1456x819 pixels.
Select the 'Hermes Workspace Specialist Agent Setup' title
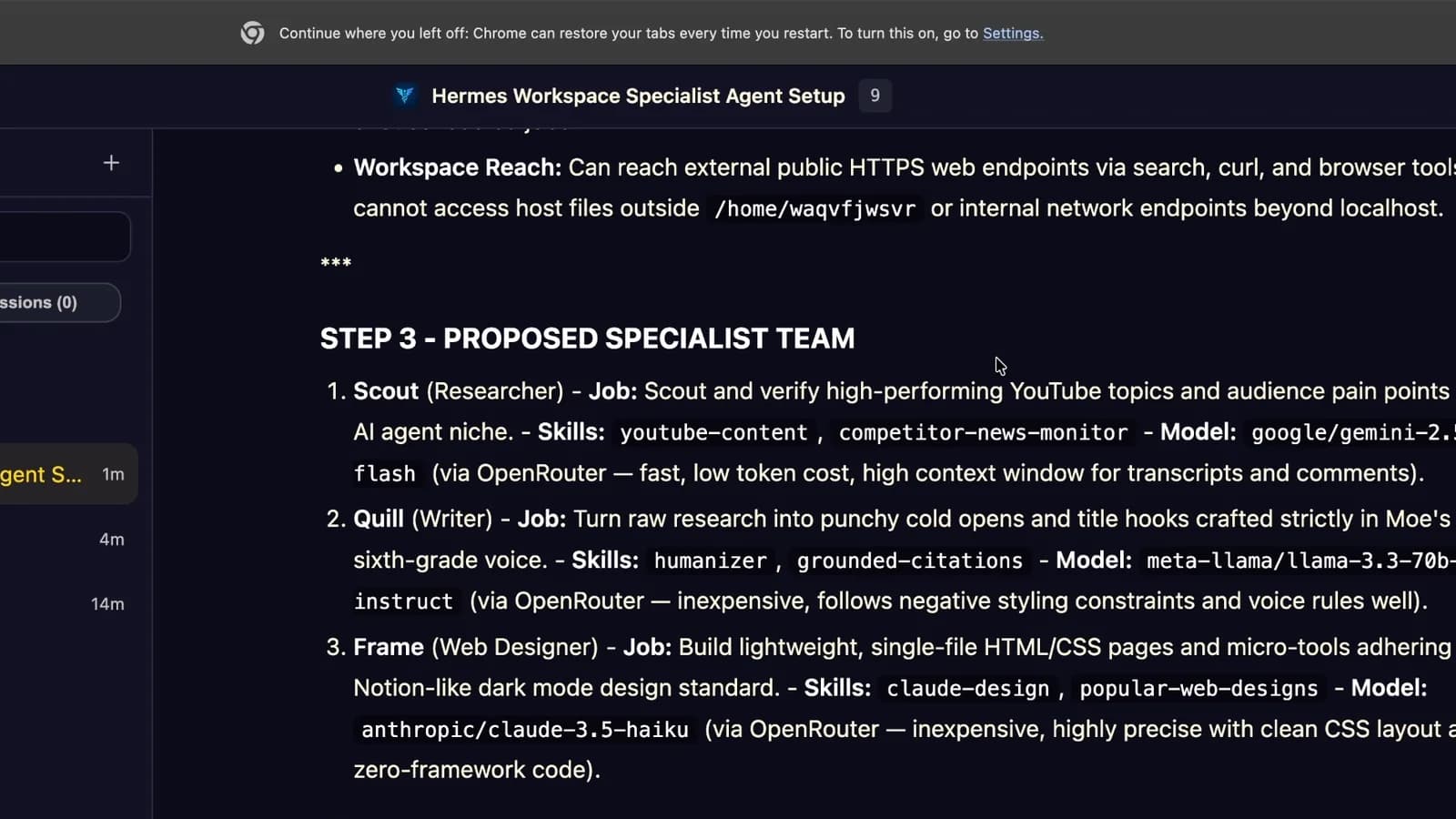(x=638, y=96)
